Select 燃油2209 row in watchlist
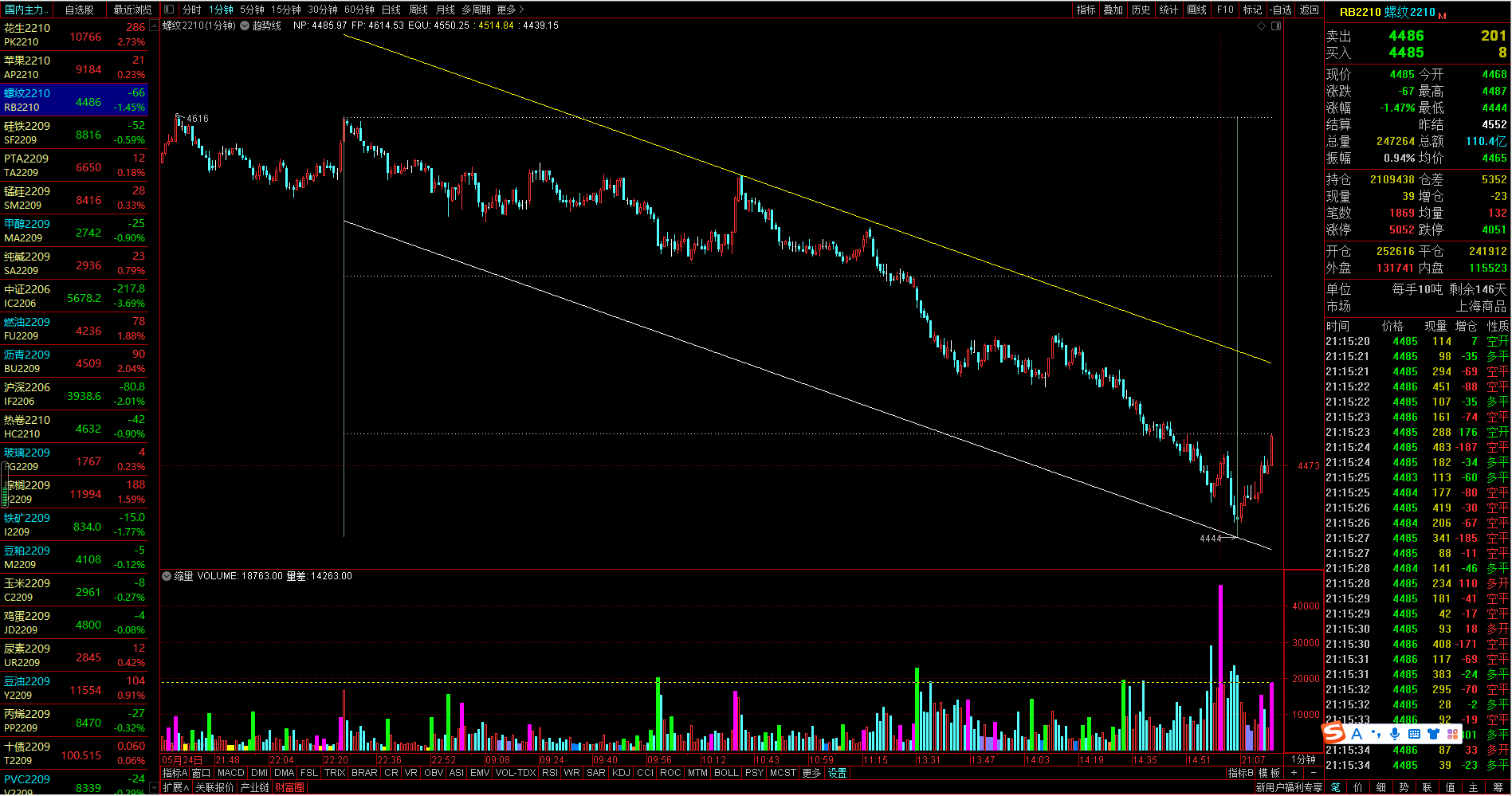The image size is (1512, 796). point(74,329)
